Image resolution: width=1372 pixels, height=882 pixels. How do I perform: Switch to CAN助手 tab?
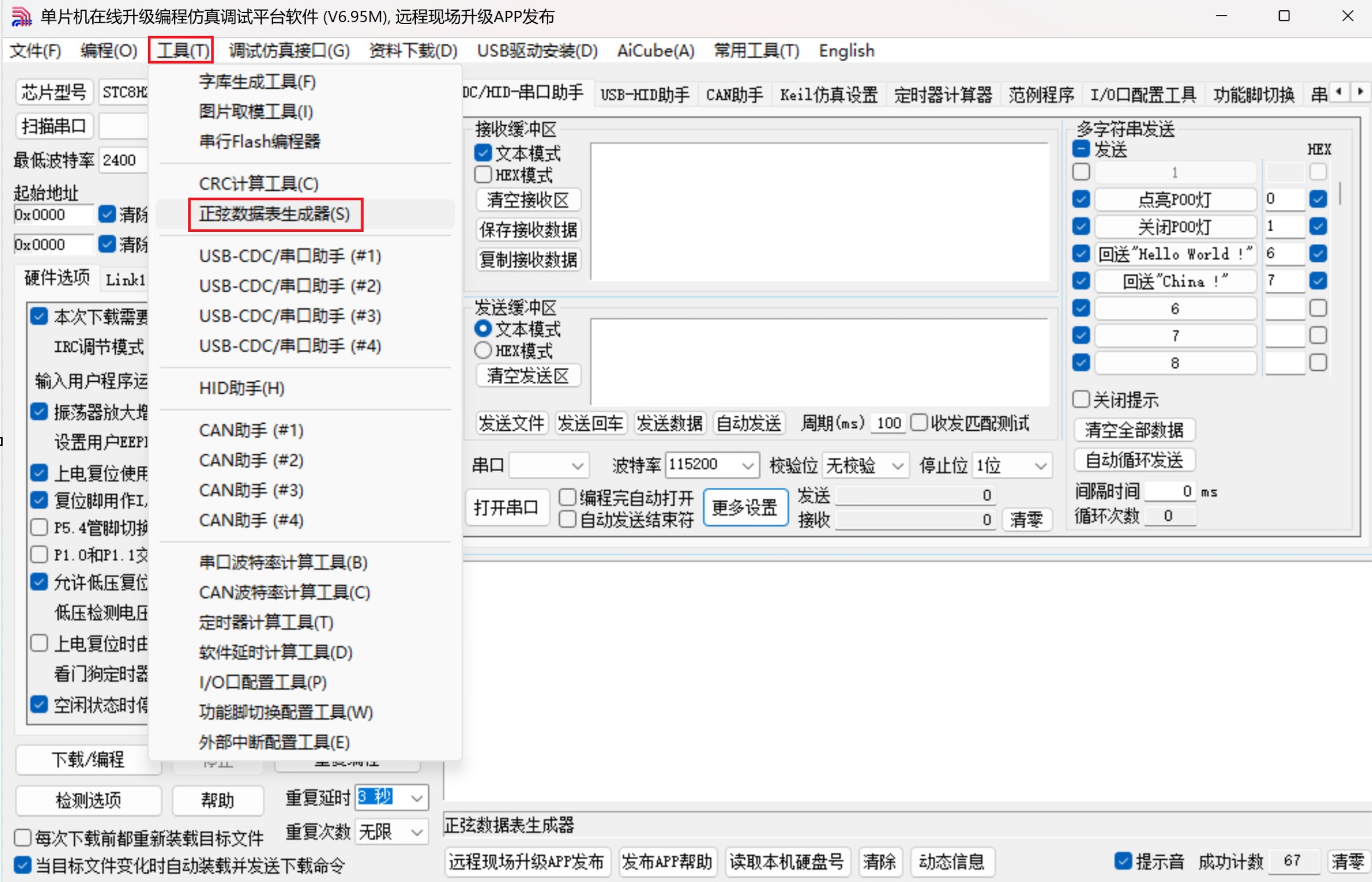click(x=735, y=95)
